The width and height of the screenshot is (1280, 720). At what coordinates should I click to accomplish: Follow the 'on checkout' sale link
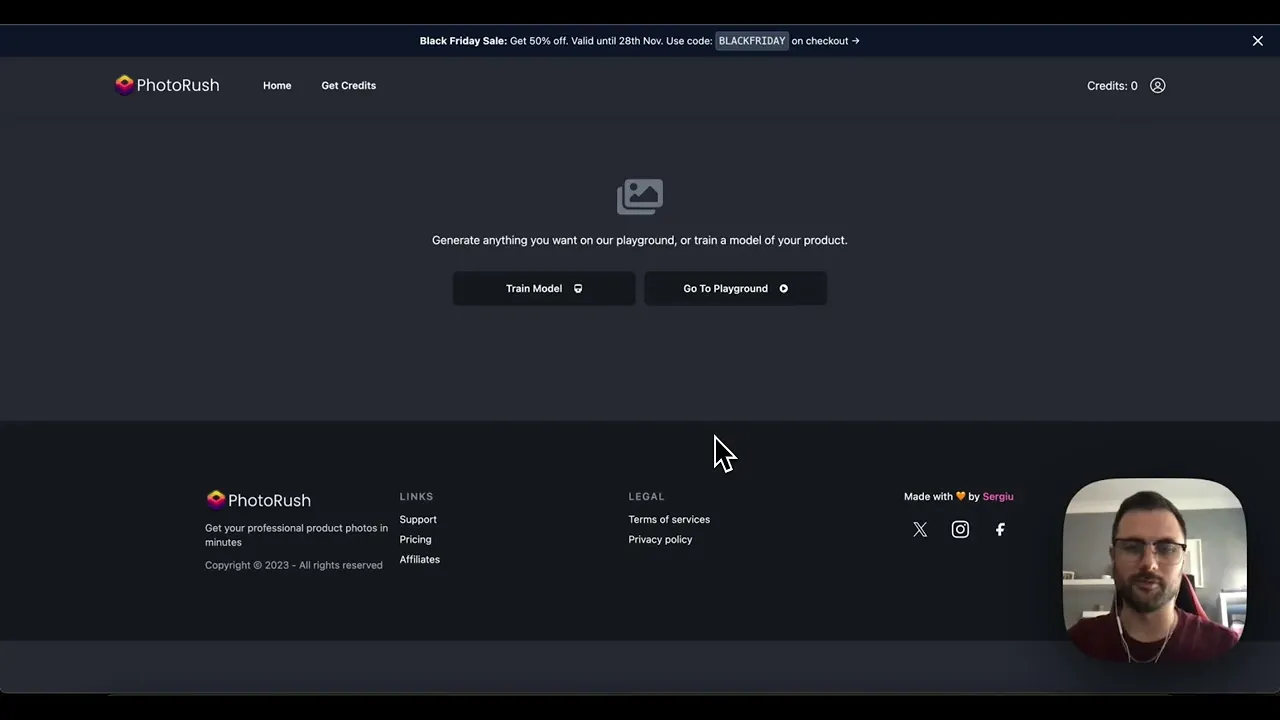pyautogui.click(x=825, y=41)
